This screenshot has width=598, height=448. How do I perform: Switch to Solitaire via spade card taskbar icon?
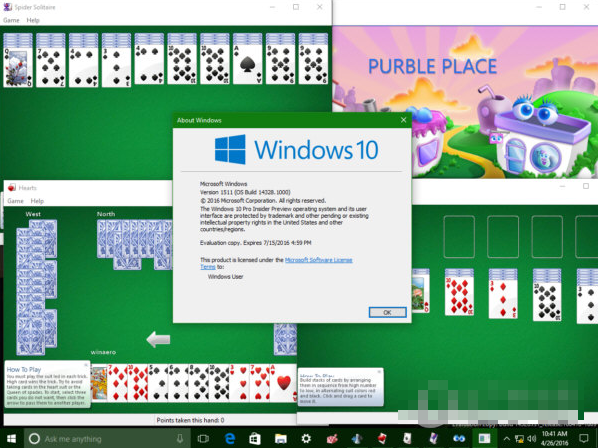coord(407,438)
